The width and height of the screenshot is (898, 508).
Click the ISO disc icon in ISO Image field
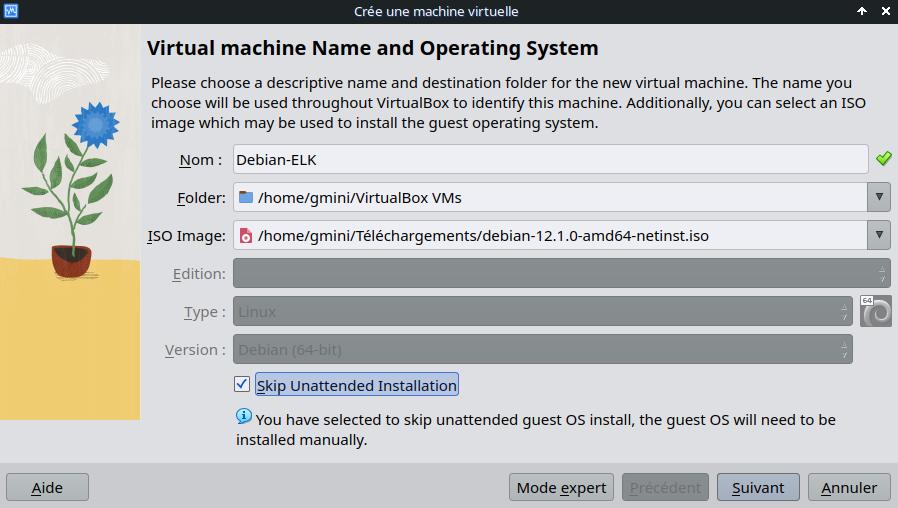246,235
